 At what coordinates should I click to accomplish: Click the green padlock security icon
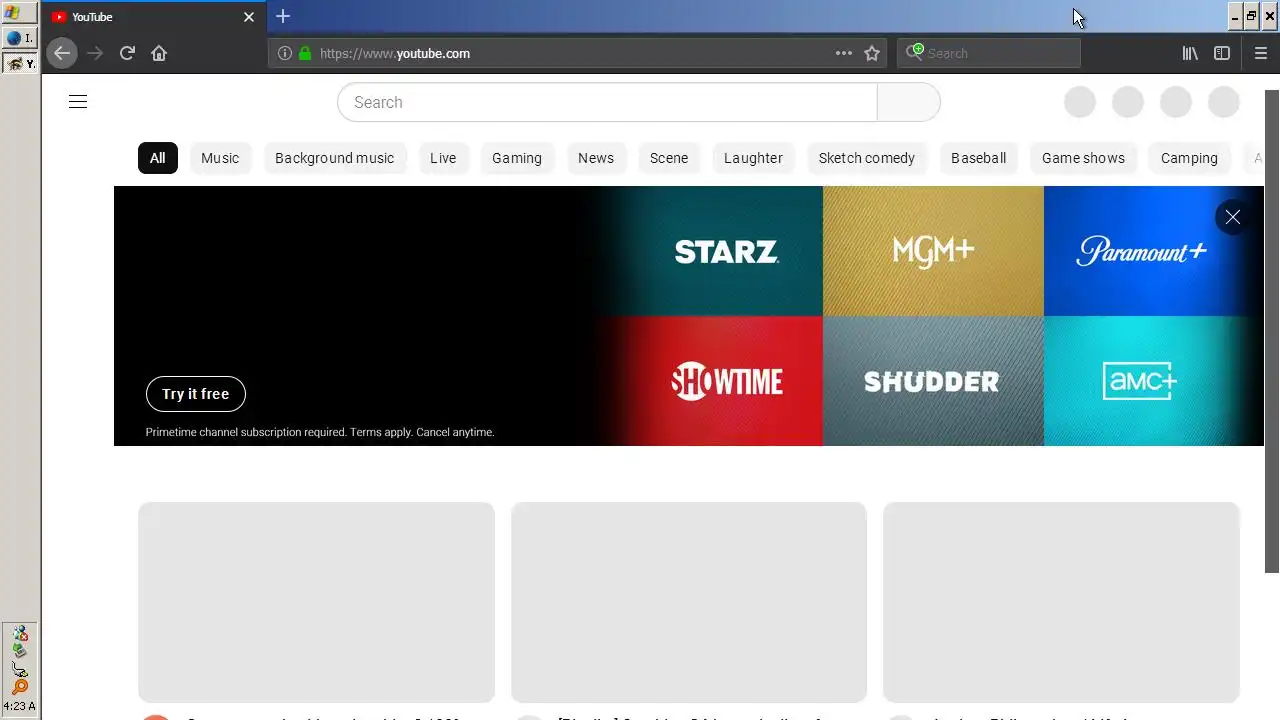click(x=305, y=53)
